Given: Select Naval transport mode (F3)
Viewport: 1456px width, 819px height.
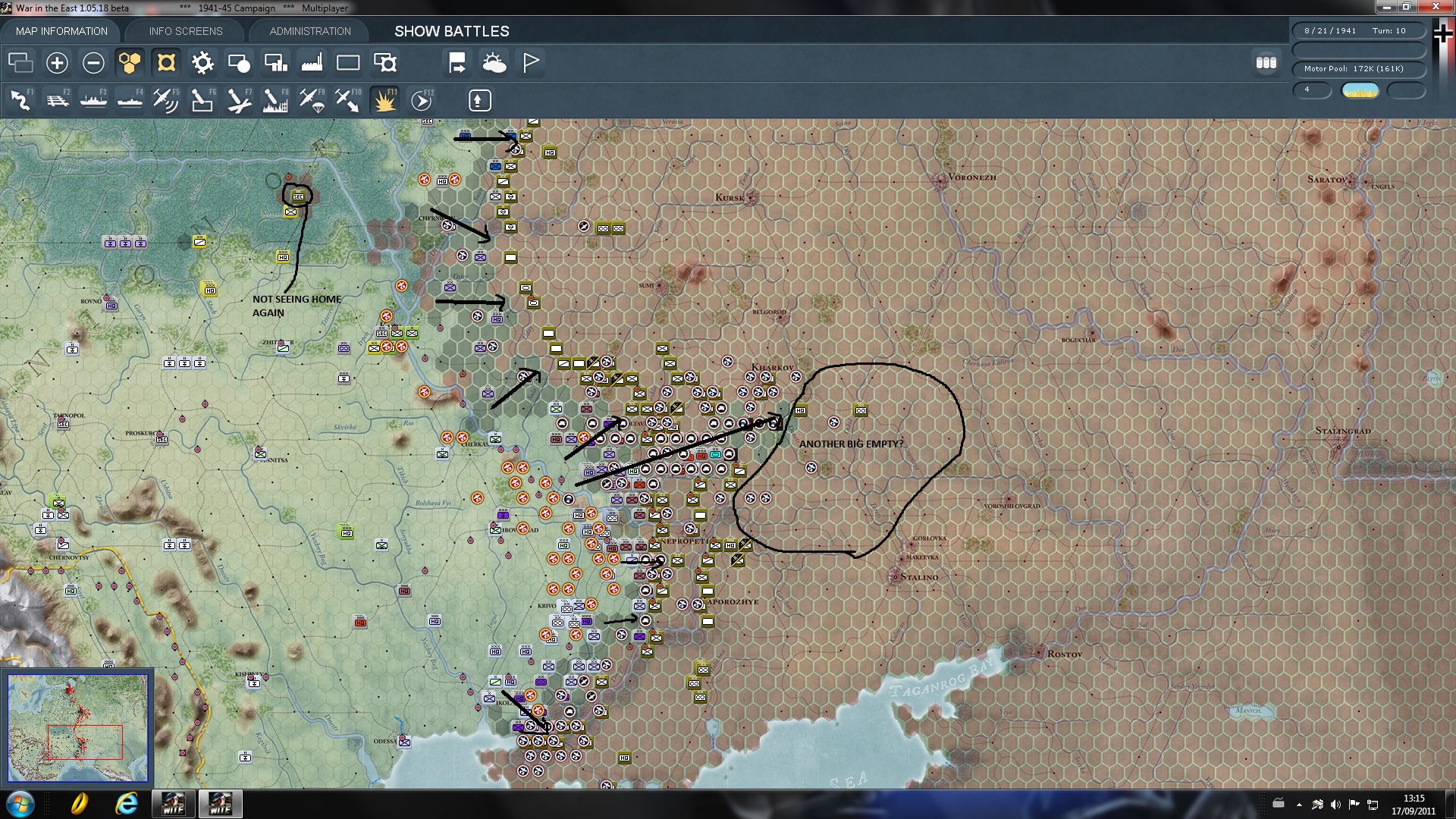Looking at the screenshot, I should (93, 100).
